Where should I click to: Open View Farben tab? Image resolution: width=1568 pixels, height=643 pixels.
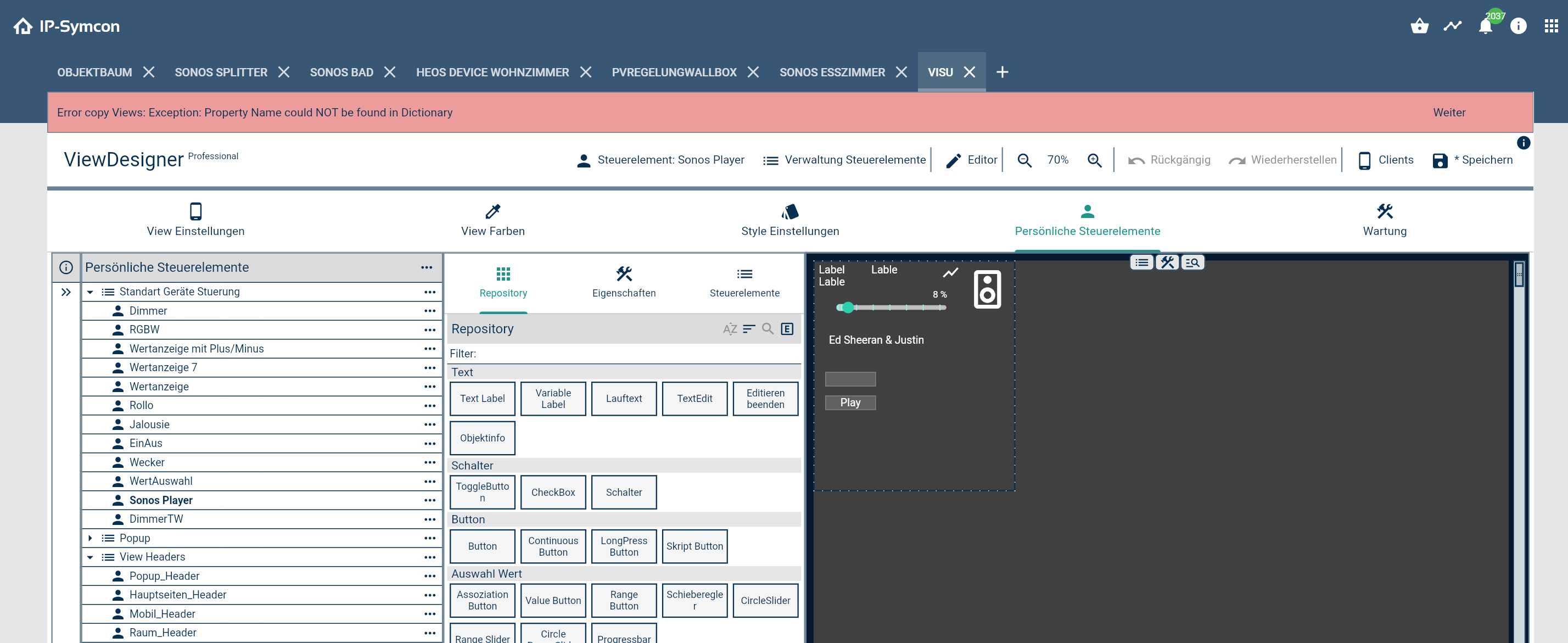[492, 220]
